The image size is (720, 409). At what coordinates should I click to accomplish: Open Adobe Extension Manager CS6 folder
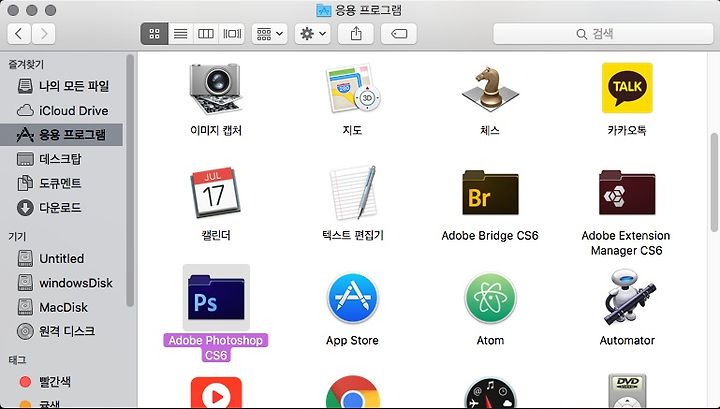(627, 192)
